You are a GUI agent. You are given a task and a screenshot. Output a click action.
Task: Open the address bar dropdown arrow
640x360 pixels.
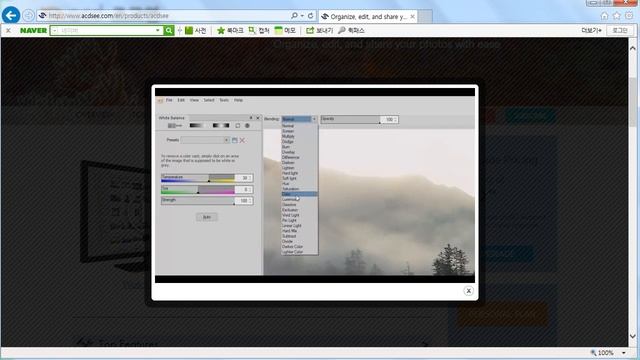pos(302,16)
